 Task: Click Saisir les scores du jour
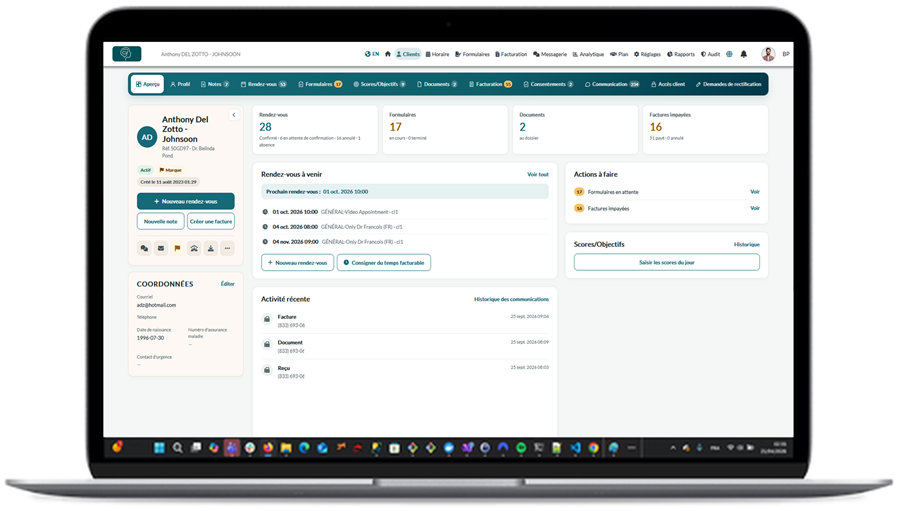pyautogui.click(x=666, y=262)
